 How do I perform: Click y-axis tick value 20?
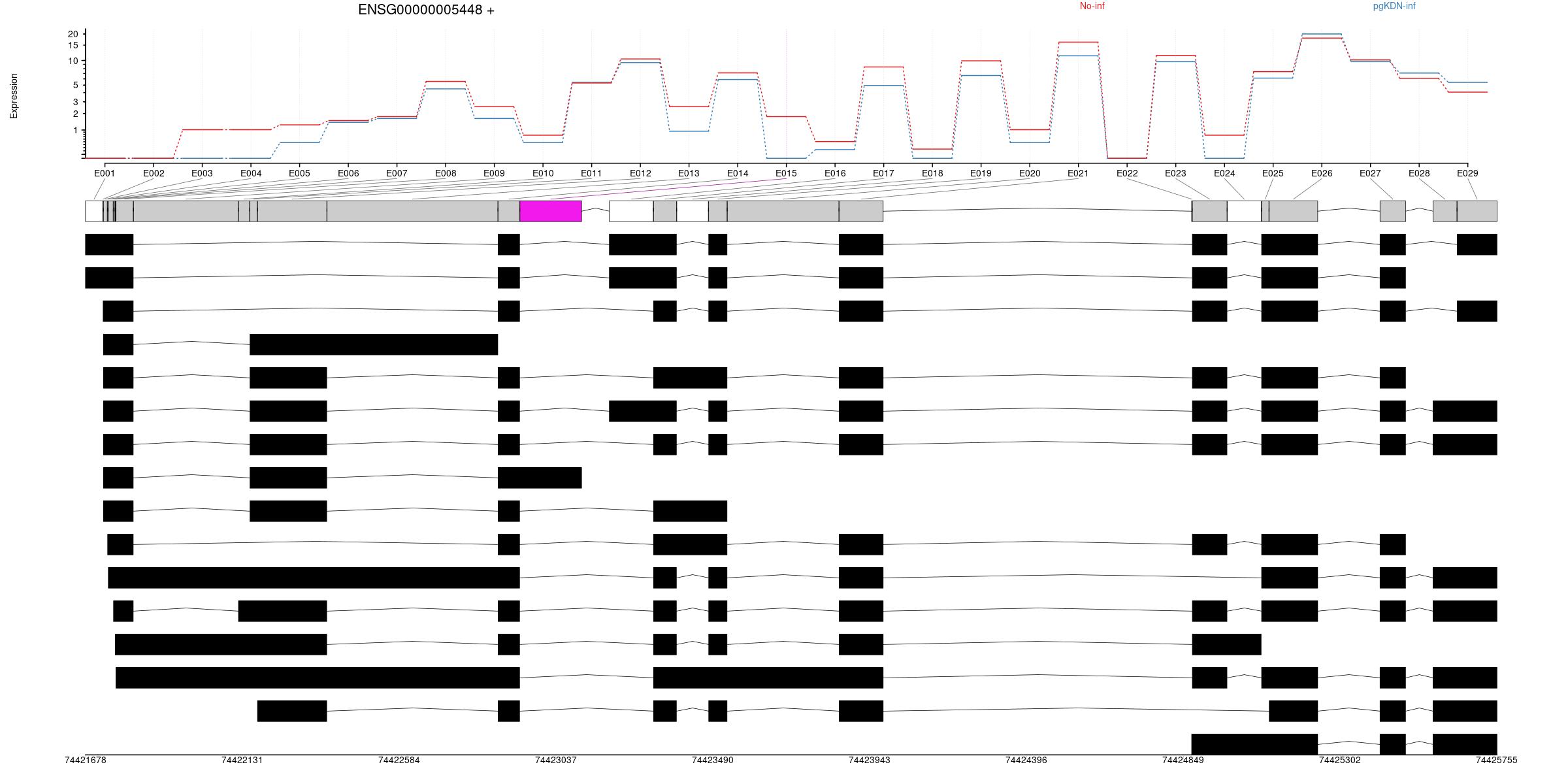pos(73,34)
